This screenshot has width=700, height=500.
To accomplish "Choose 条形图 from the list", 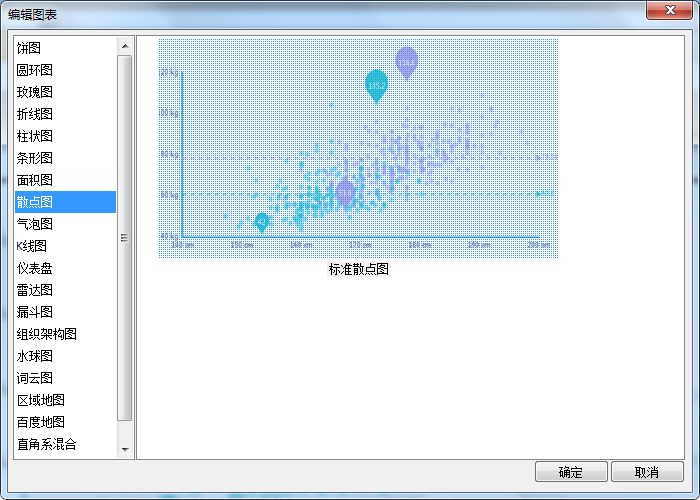I will pos(35,158).
